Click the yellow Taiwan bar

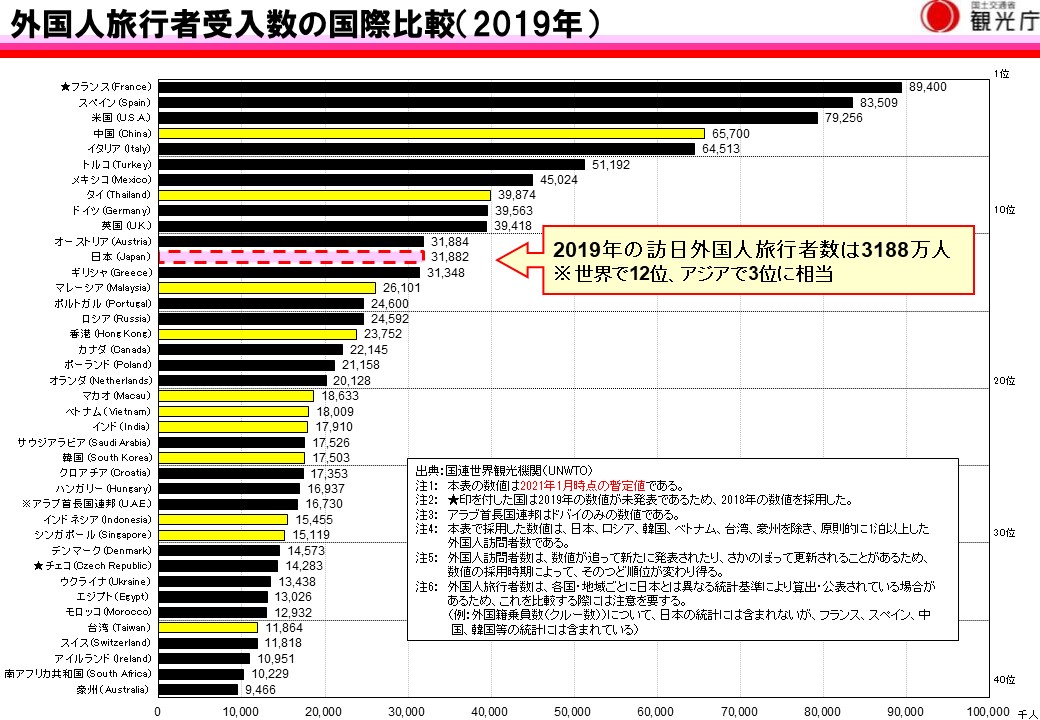(x=207, y=627)
